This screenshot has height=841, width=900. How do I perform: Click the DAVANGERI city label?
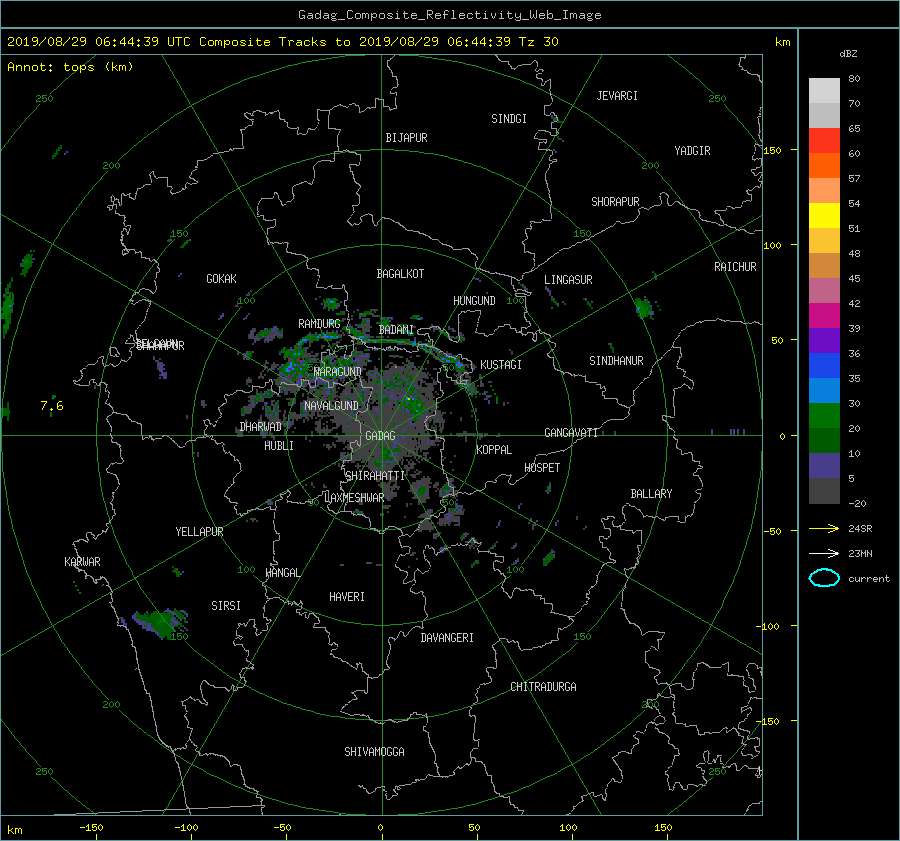[x=447, y=638]
